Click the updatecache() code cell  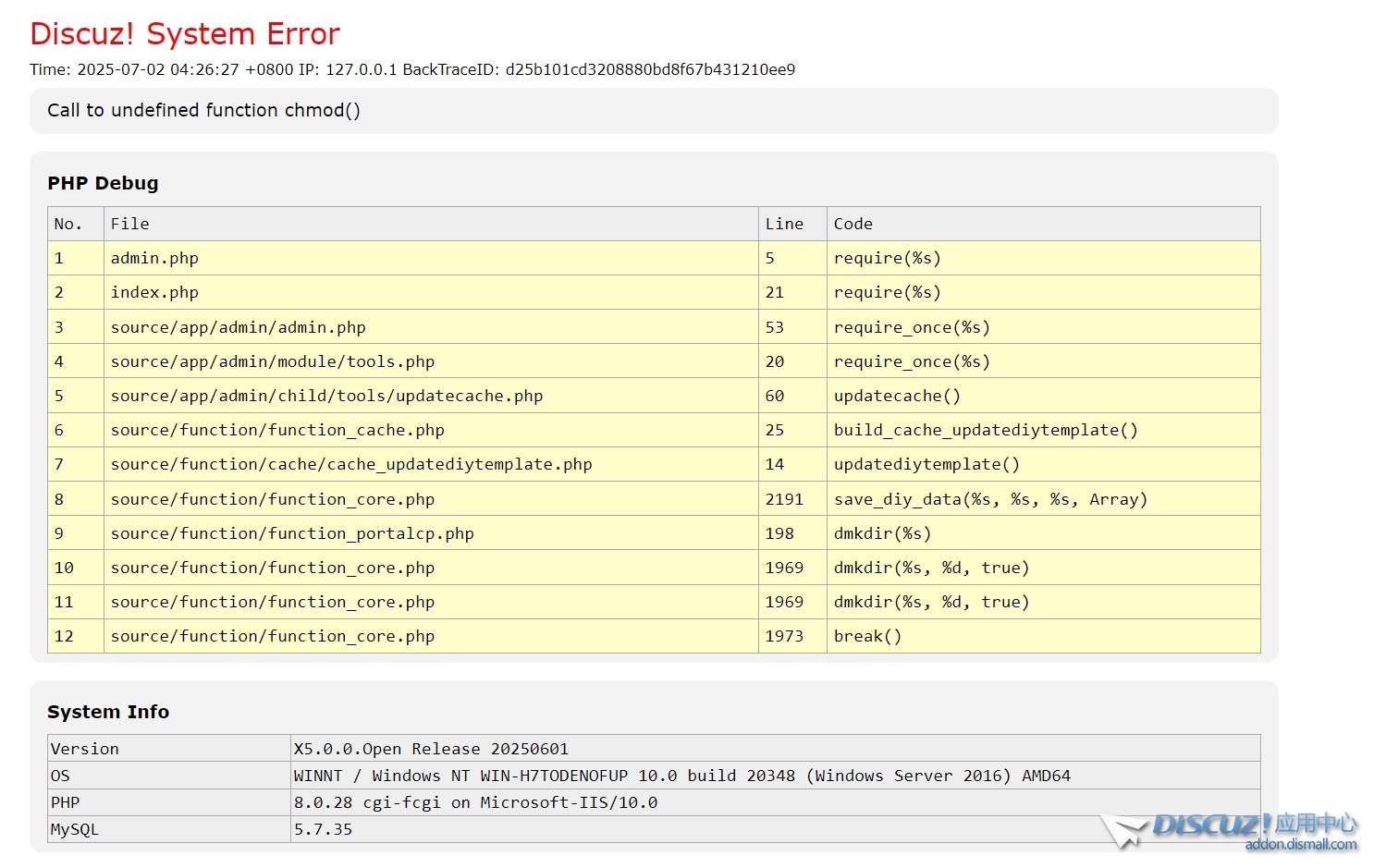(1044, 396)
